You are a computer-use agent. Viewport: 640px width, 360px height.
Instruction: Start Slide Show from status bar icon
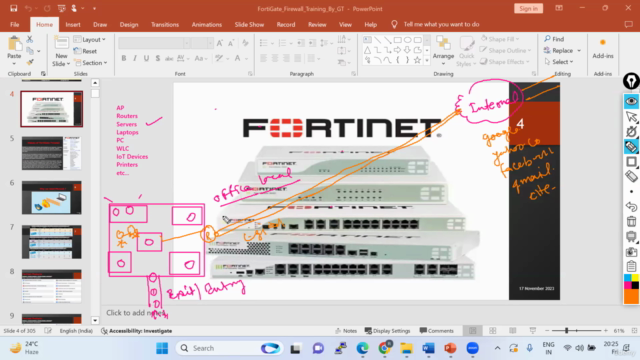click(x=533, y=331)
